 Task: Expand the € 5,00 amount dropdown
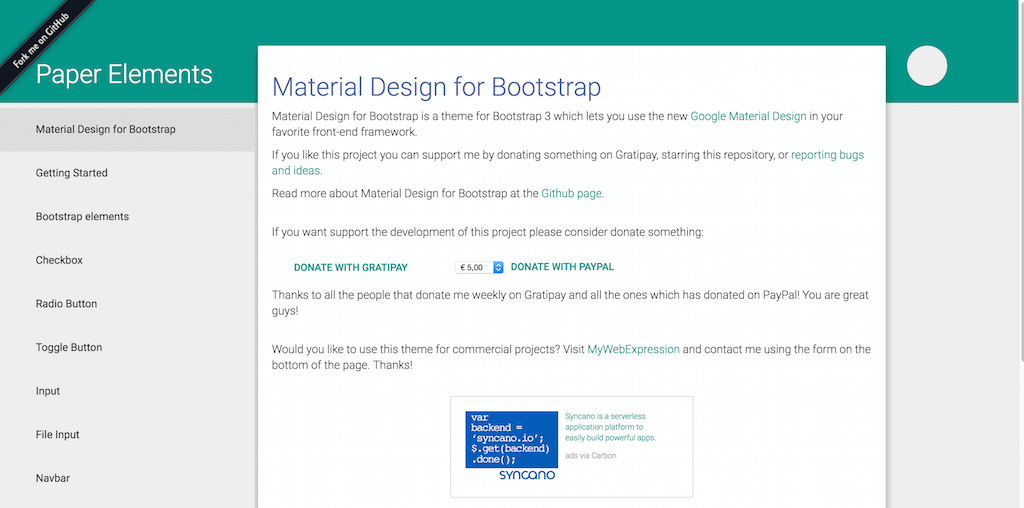(479, 267)
